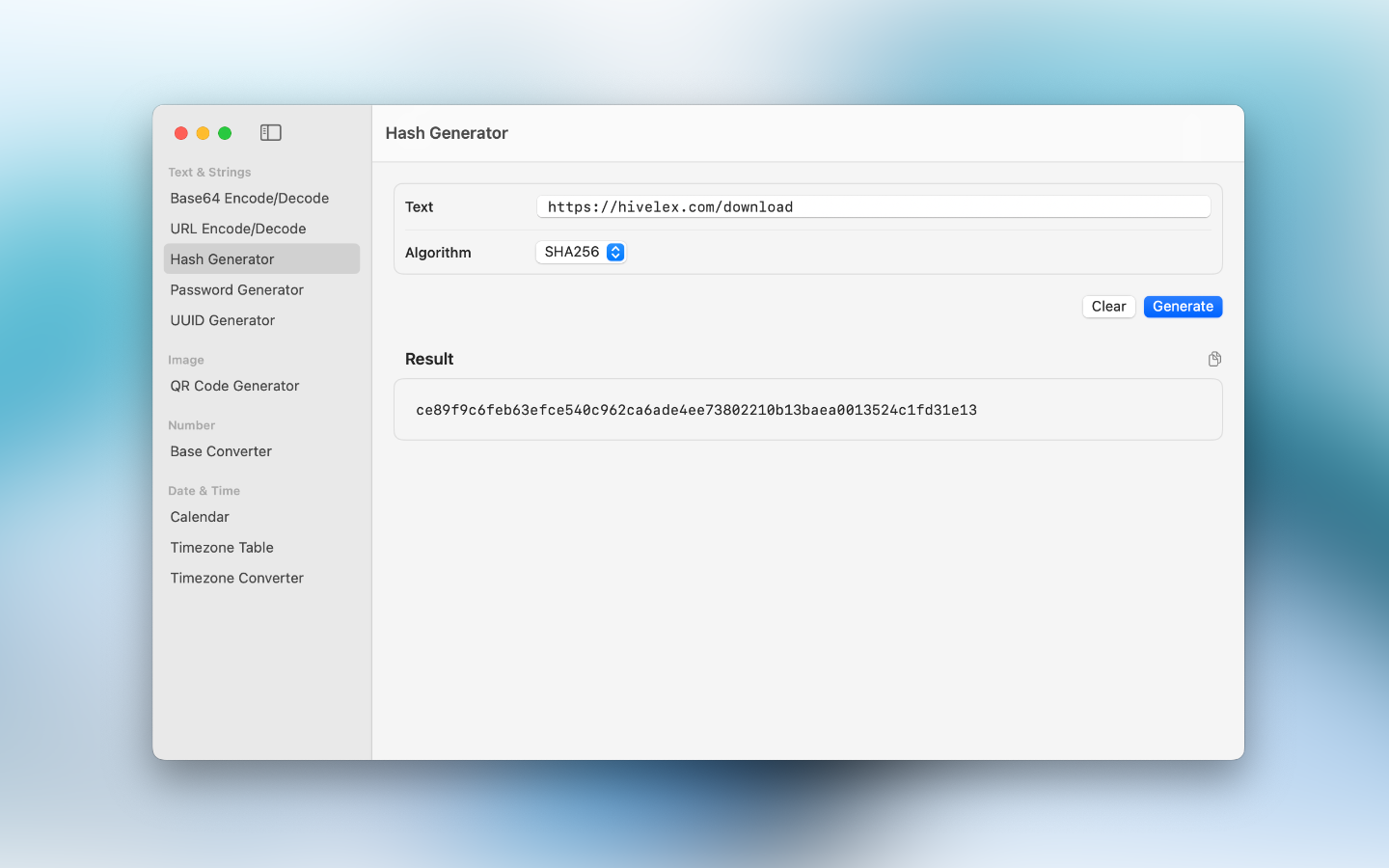Copy the hash result to clipboard
Screen dimensions: 1389x868
(1214, 359)
